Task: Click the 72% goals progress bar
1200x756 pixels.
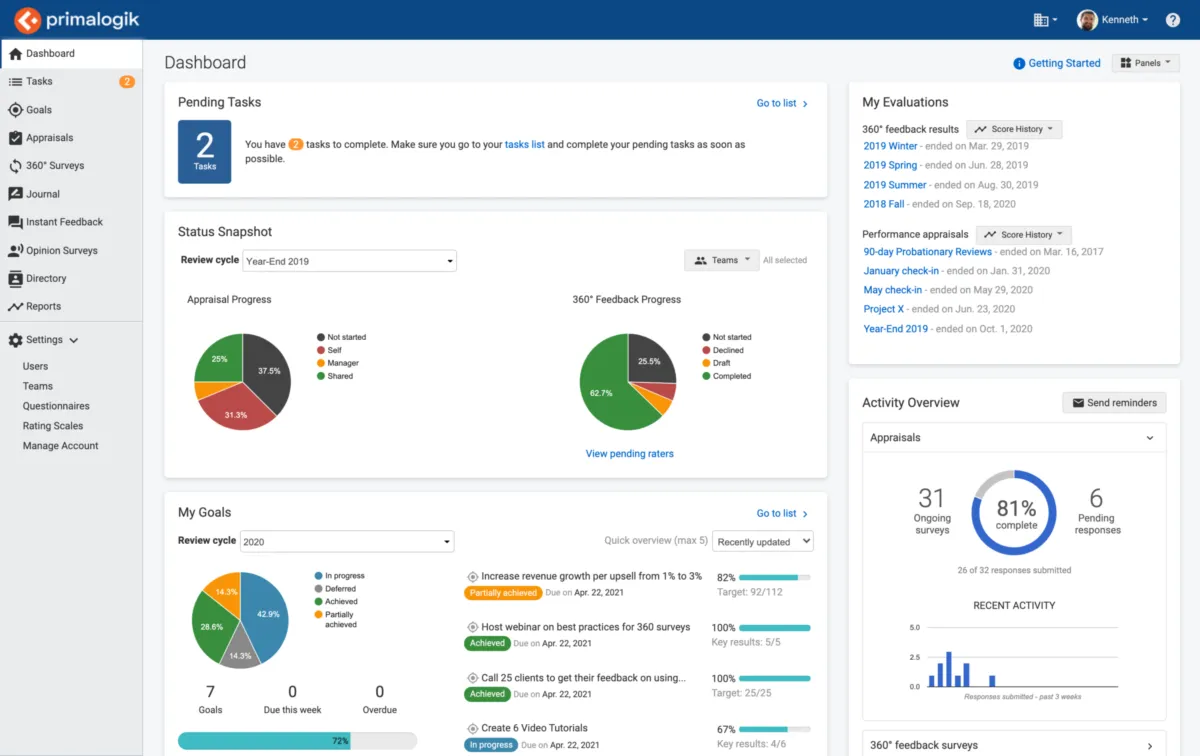Action: point(296,740)
